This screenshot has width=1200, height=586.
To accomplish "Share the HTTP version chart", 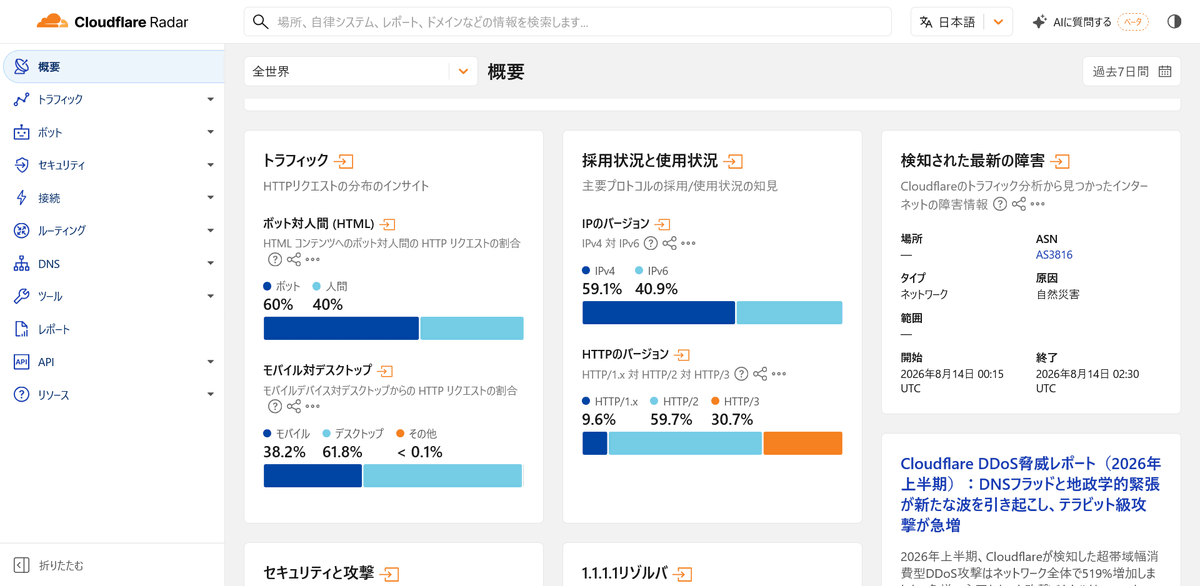I will click(x=760, y=374).
